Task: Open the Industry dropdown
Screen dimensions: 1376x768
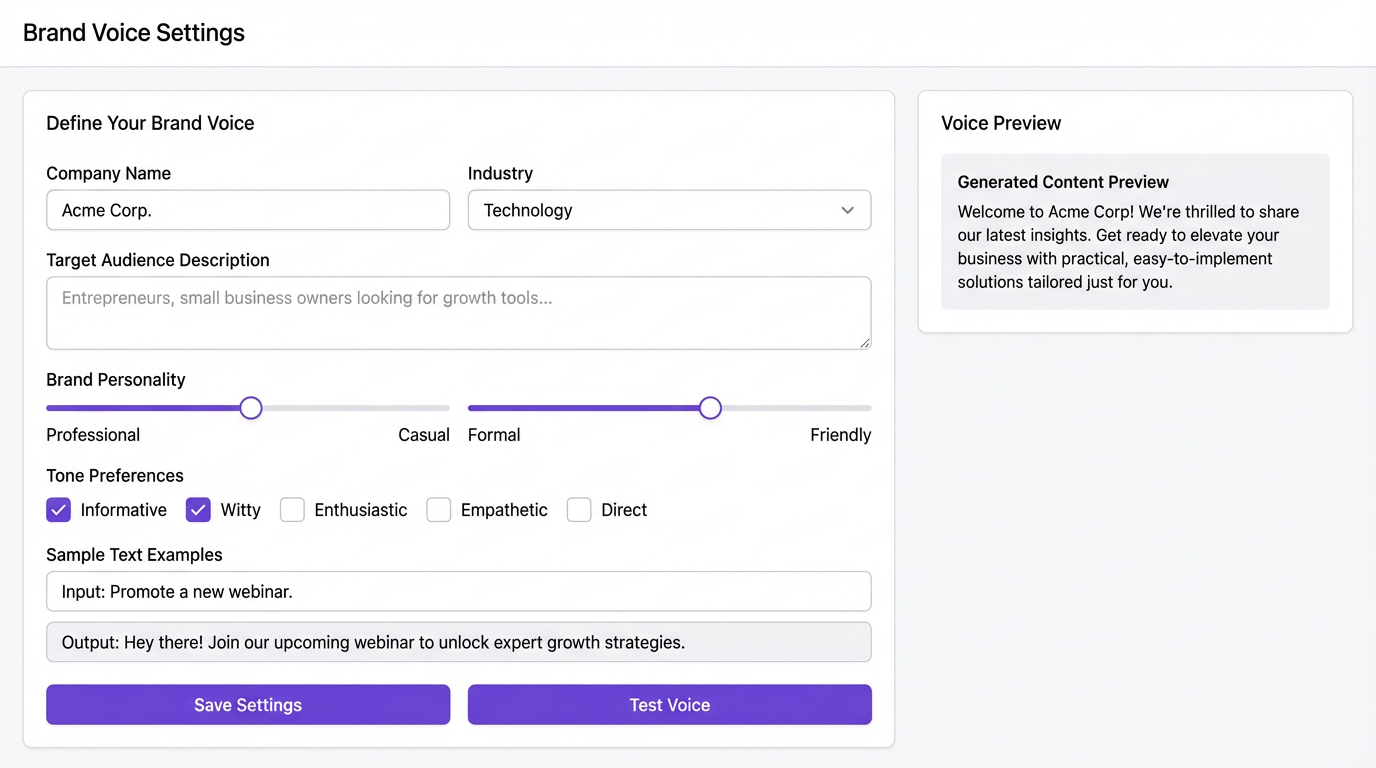Action: click(x=669, y=210)
